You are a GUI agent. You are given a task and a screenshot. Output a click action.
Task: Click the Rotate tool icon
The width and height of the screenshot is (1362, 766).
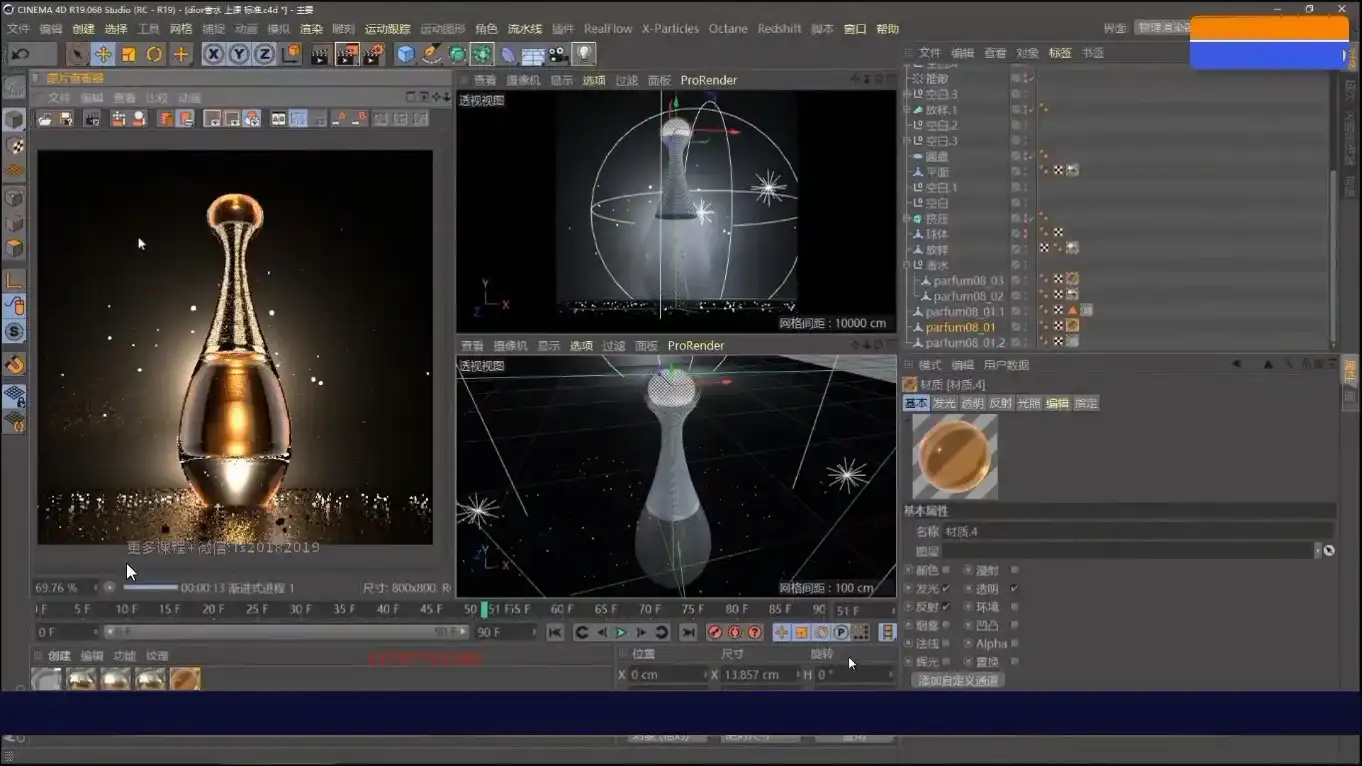[154, 54]
